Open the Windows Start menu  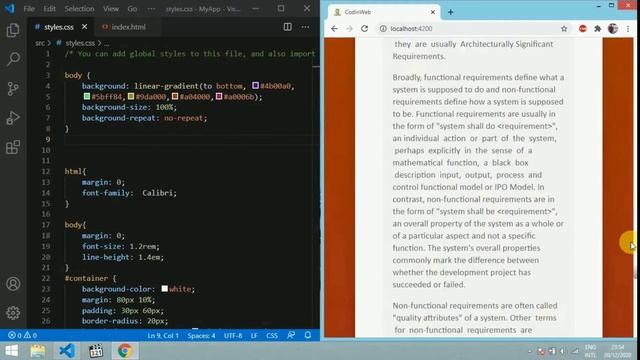[x=11, y=351]
